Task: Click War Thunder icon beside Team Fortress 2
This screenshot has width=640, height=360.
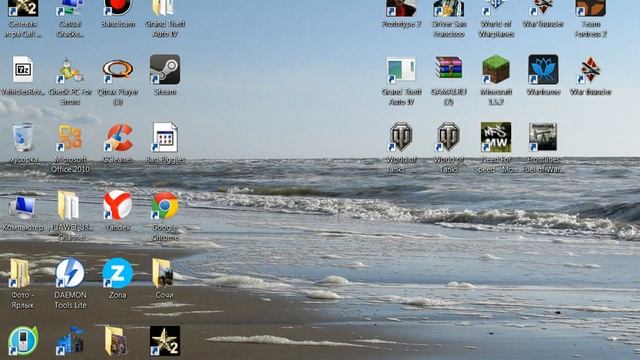Action: click(543, 8)
